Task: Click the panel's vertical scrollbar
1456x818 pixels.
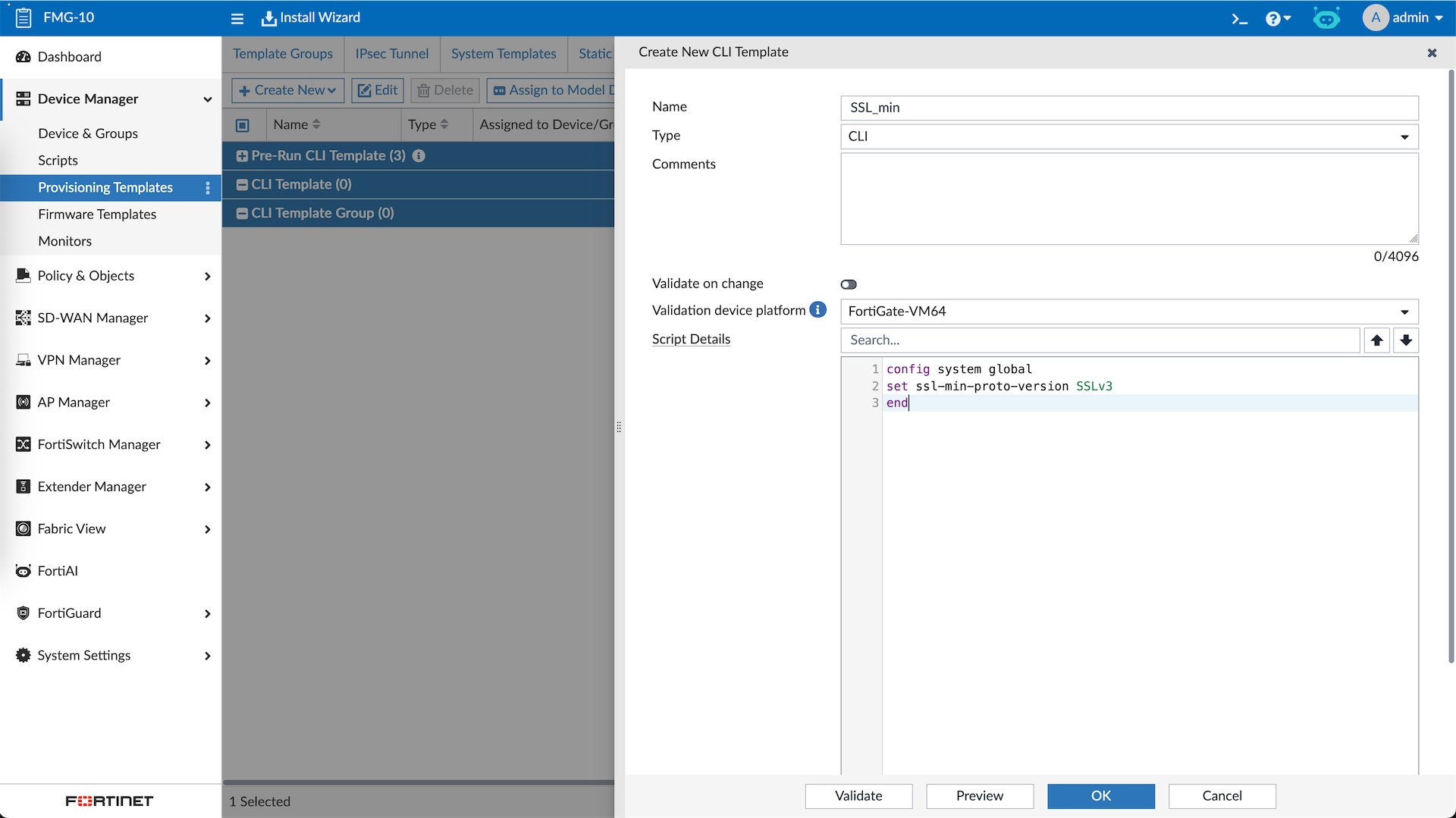Action: pyautogui.click(x=1451, y=364)
